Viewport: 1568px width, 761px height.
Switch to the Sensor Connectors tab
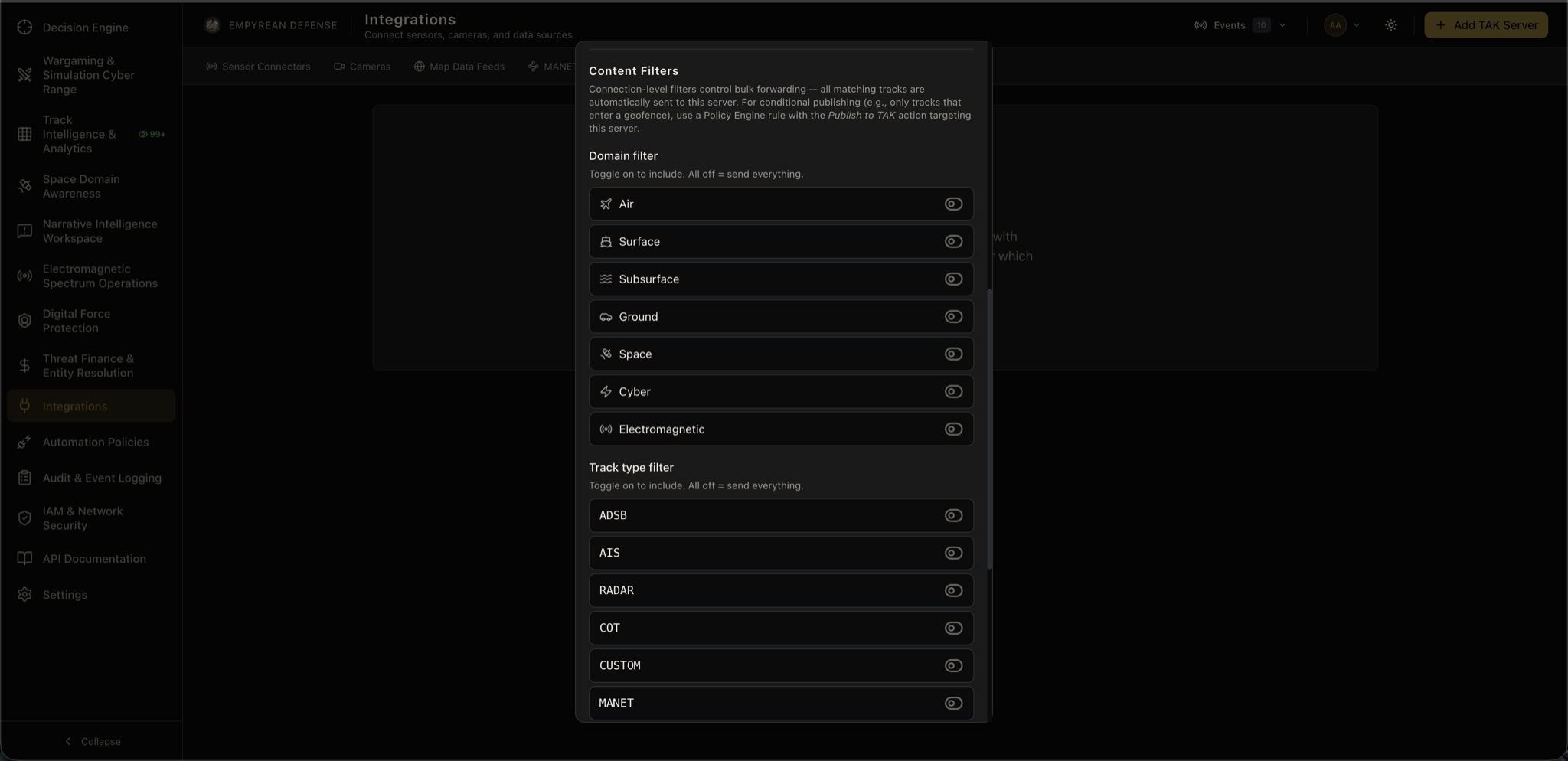coord(258,67)
